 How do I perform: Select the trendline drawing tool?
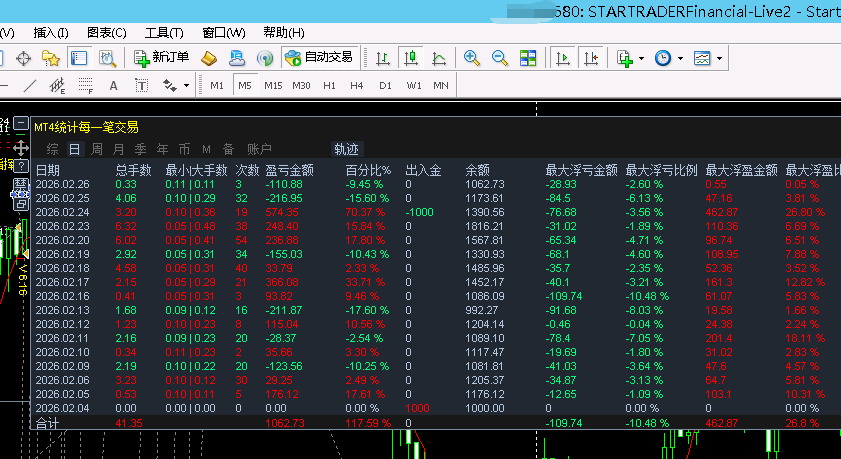[31, 85]
